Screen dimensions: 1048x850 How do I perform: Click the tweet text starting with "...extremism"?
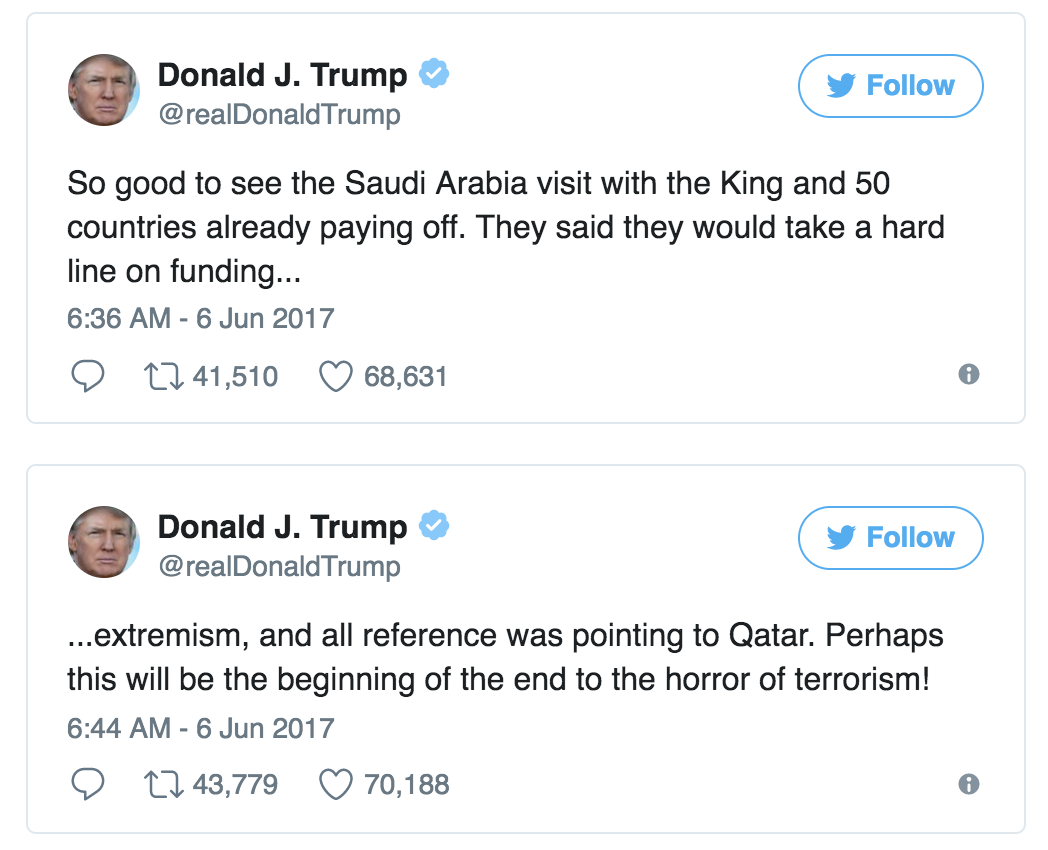[505, 658]
